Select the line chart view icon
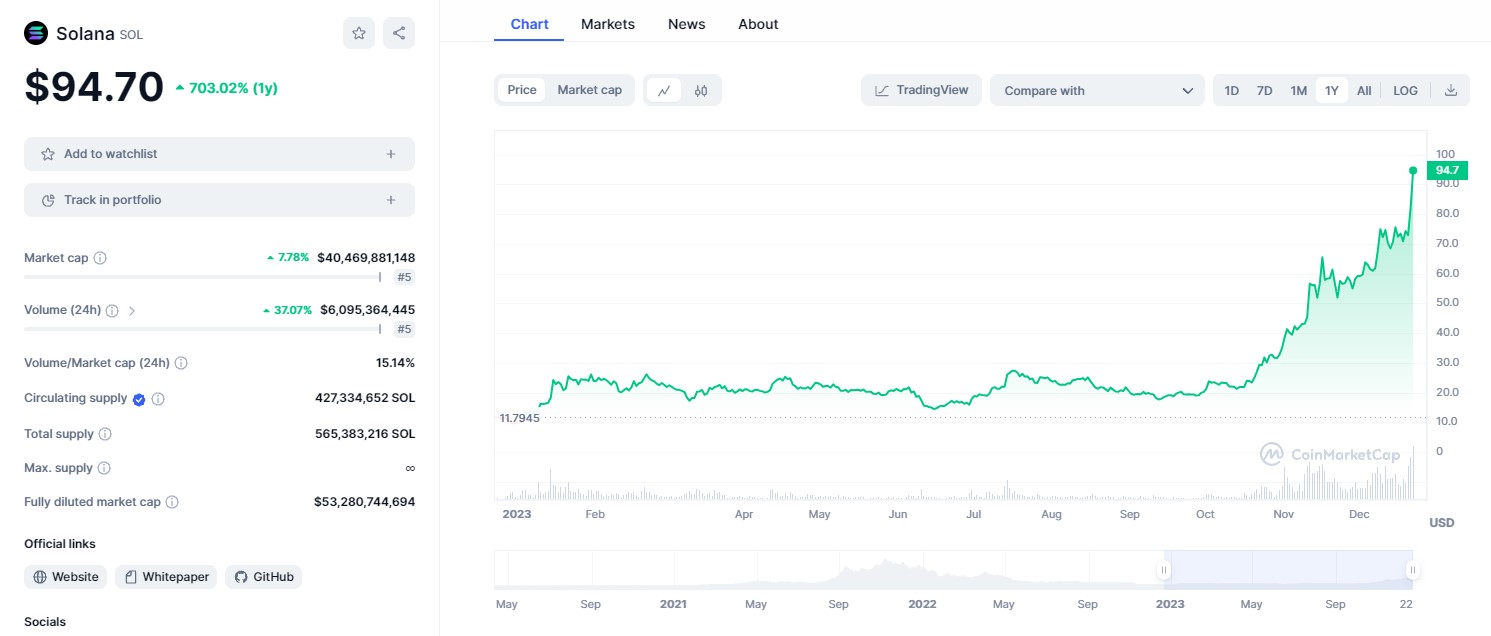 pos(664,90)
